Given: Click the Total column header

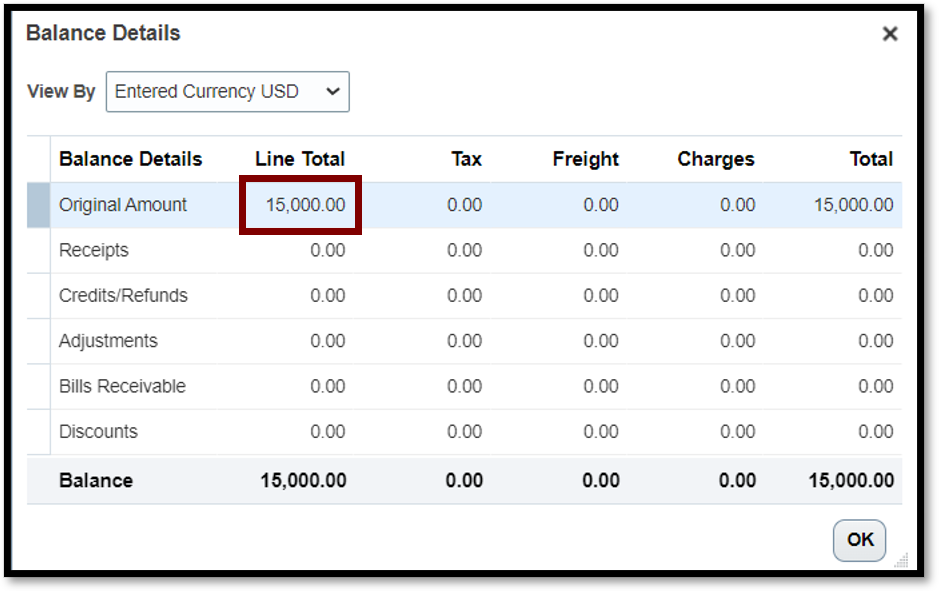Looking at the screenshot, I should pos(871,159).
